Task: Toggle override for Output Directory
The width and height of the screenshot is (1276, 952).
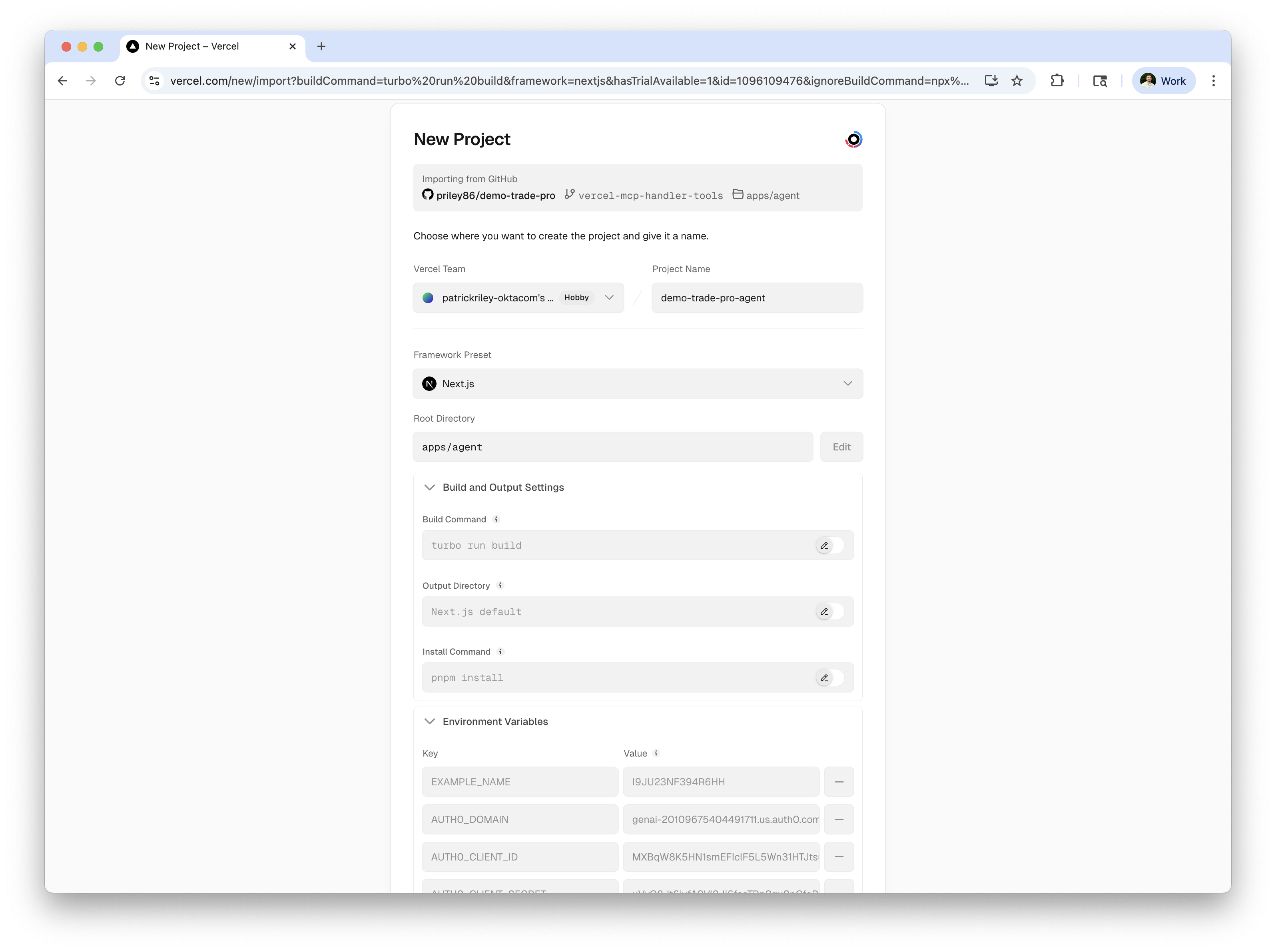Action: coord(829,611)
